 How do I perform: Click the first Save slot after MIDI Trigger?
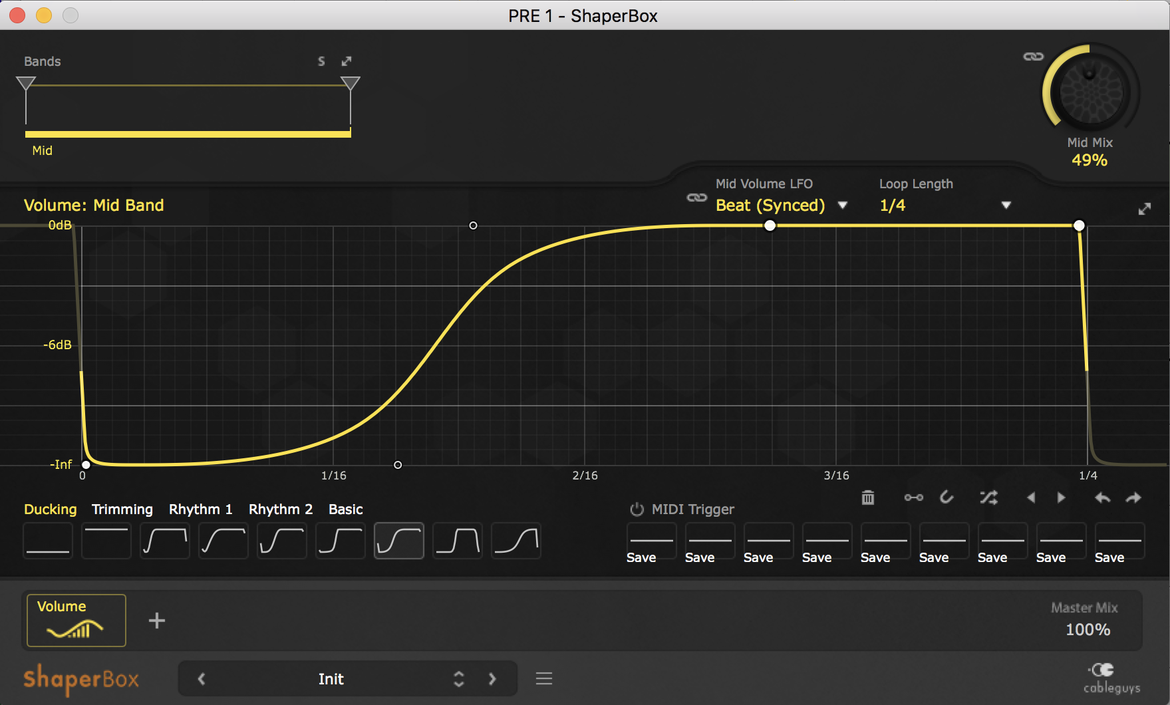(651, 544)
